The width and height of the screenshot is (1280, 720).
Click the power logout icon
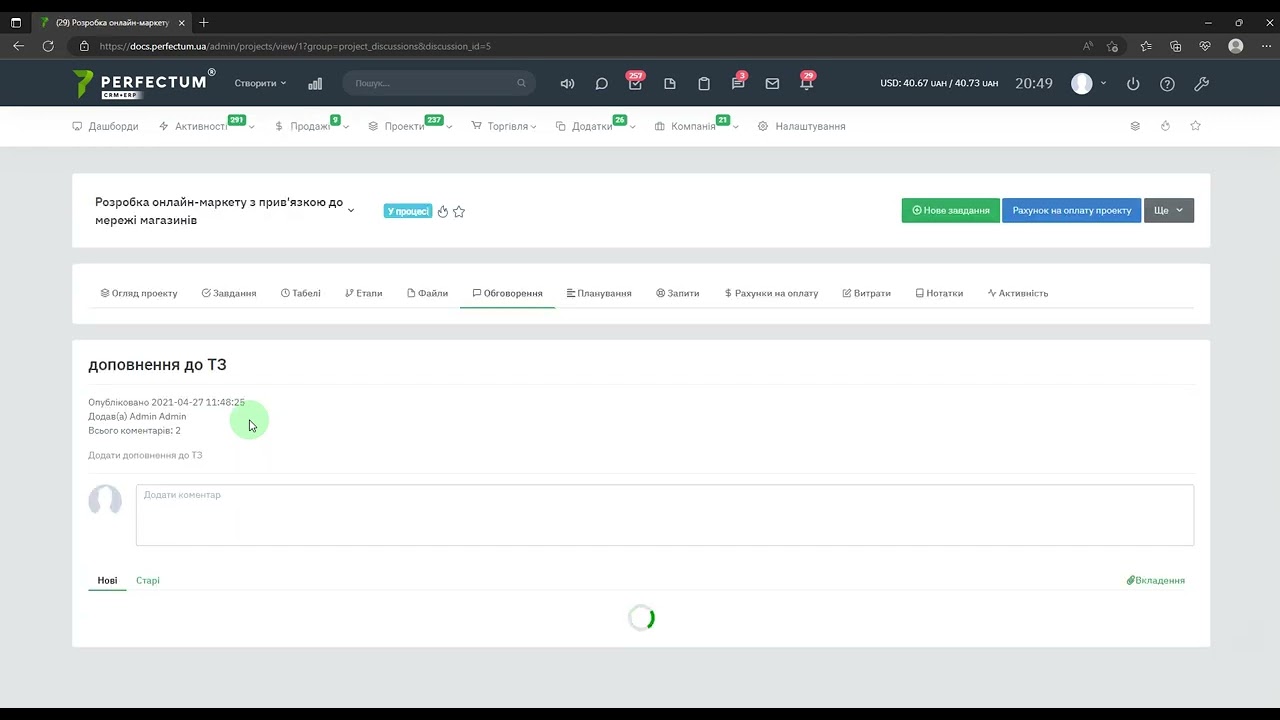1133,84
